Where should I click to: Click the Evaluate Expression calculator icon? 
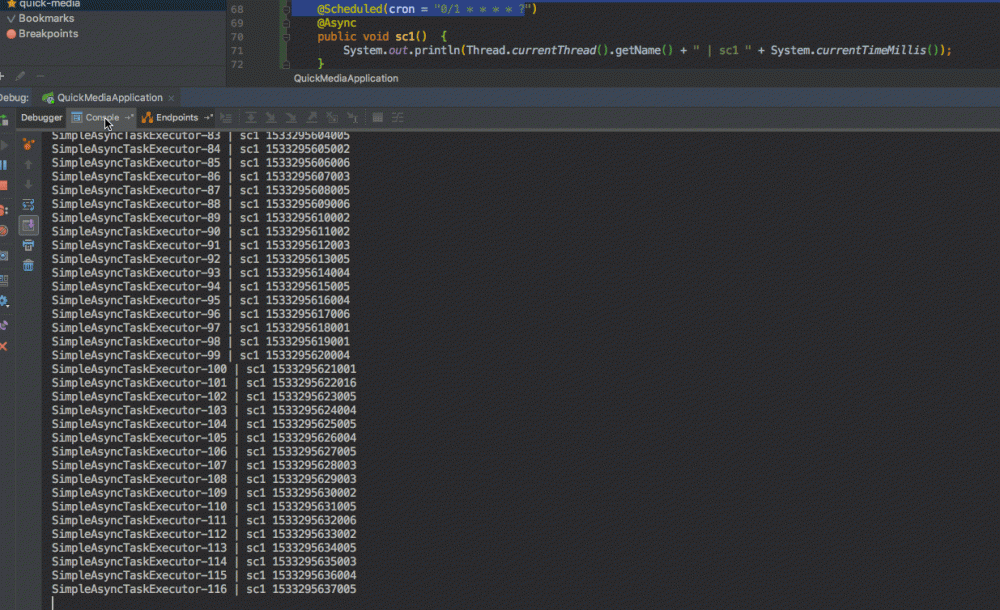pos(378,117)
